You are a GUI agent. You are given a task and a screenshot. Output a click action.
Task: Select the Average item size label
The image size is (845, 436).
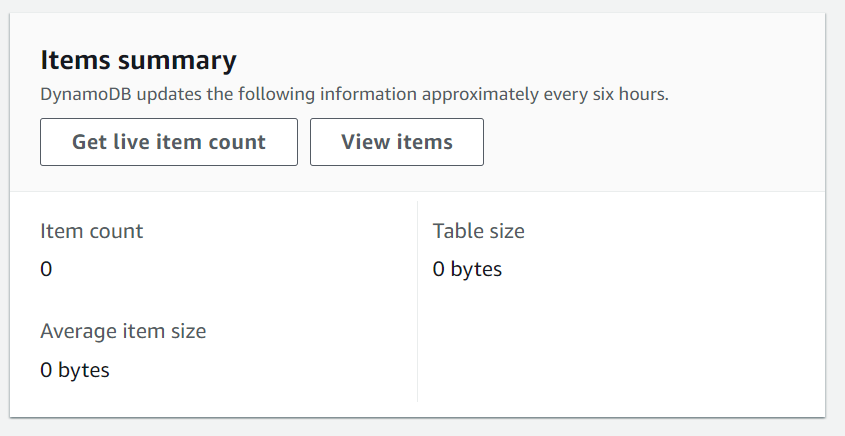[123, 331]
